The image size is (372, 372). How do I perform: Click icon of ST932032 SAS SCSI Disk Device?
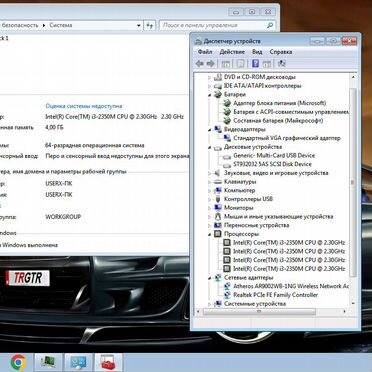(x=227, y=164)
